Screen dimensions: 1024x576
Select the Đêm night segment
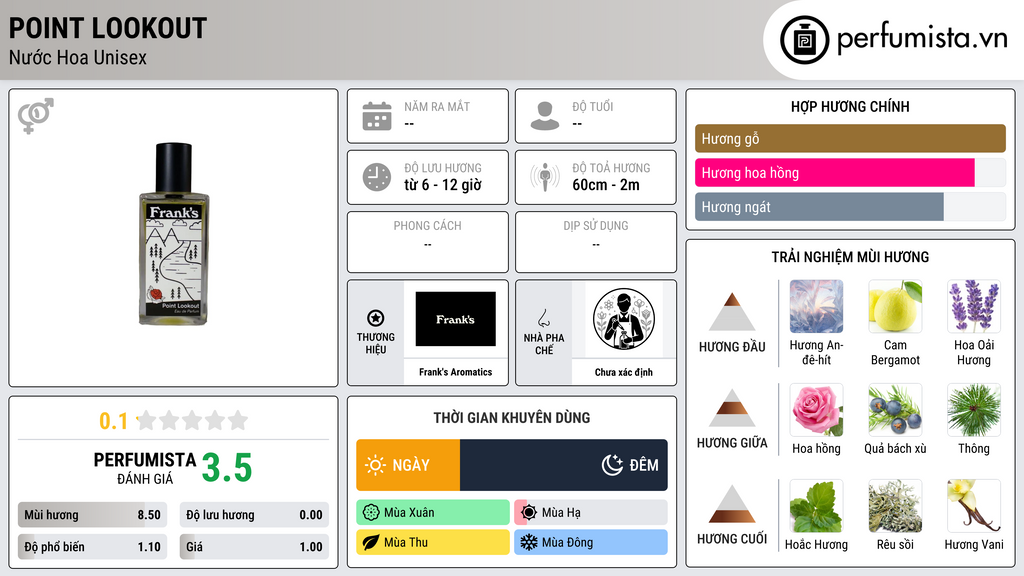tap(564, 465)
